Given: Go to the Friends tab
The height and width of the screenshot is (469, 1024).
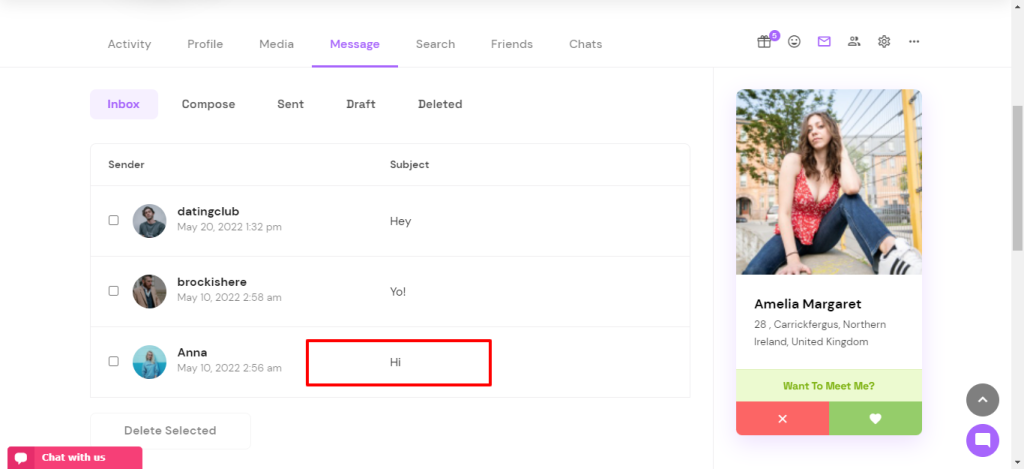Looking at the screenshot, I should [511, 44].
